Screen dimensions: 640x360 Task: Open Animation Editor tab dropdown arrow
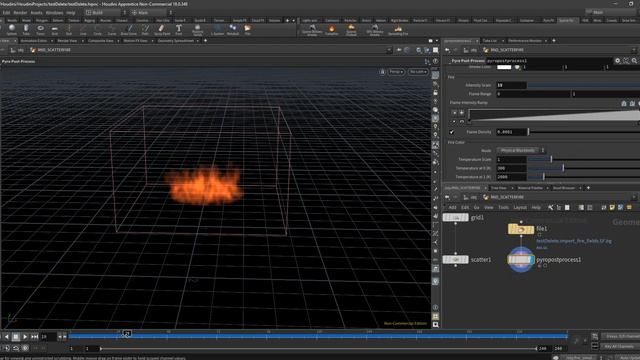(51, 41)
